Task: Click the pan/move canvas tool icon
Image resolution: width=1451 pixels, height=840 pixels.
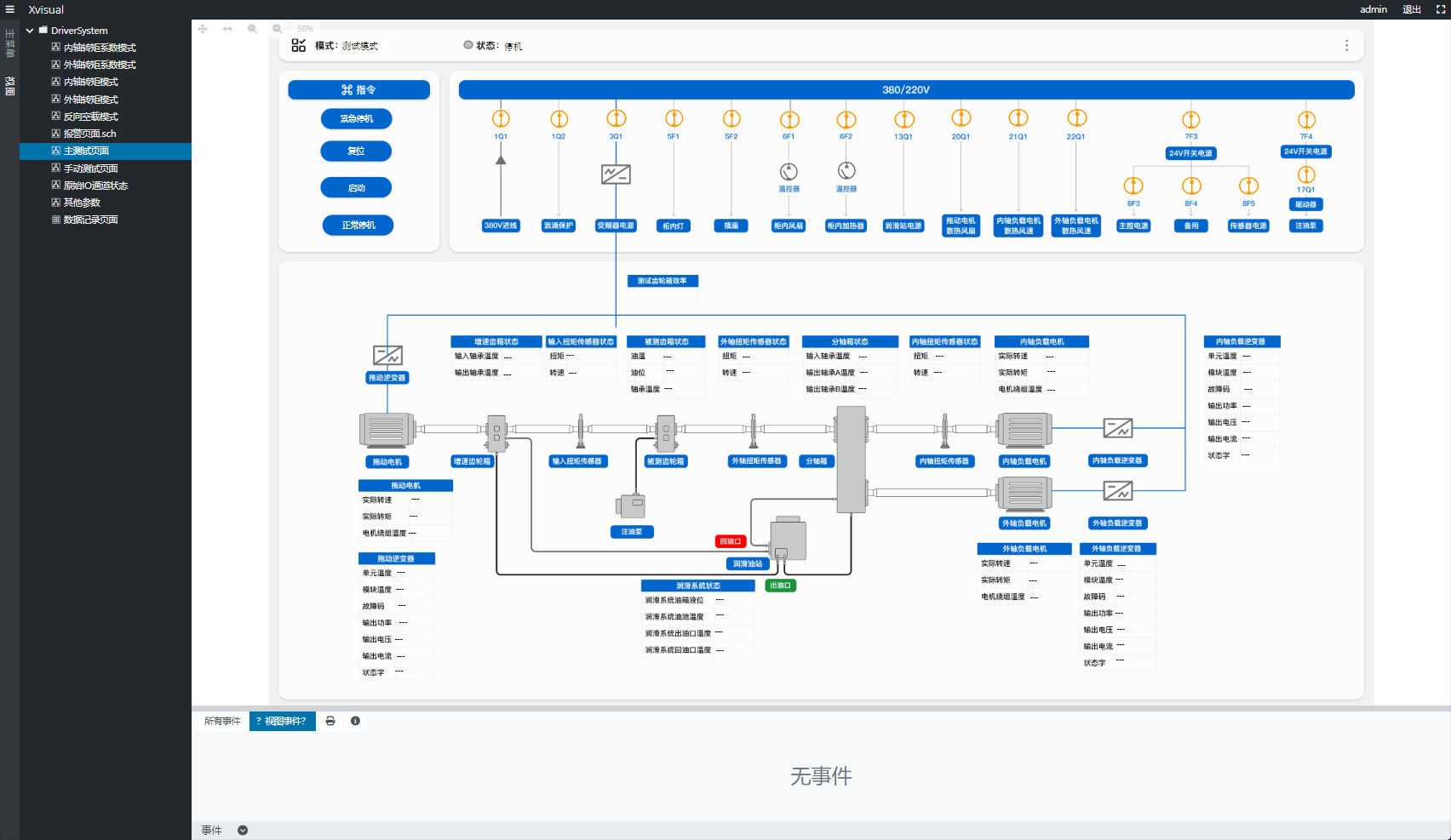Action: coord(203,29)
